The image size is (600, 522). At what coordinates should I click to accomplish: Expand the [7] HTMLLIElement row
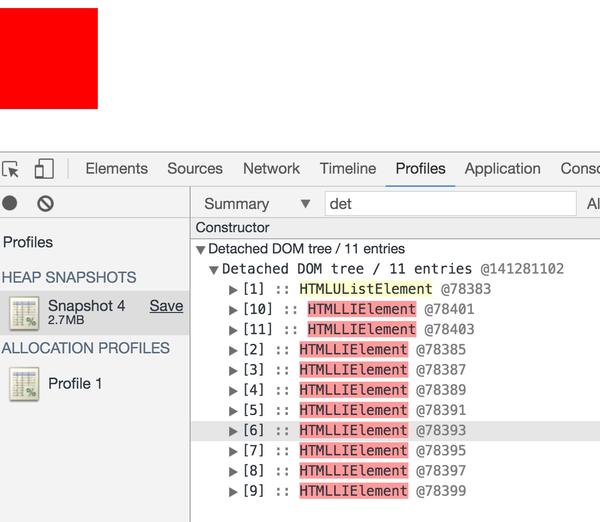tap(233, 452)
